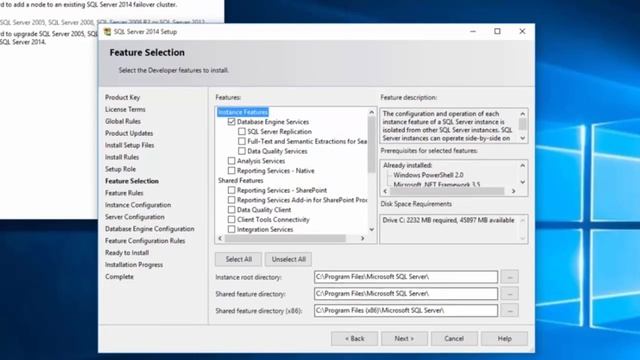The height and width of the screenshot is (360, 640).
Task: Click features list scroll down arrow
Action: [371, 229]
